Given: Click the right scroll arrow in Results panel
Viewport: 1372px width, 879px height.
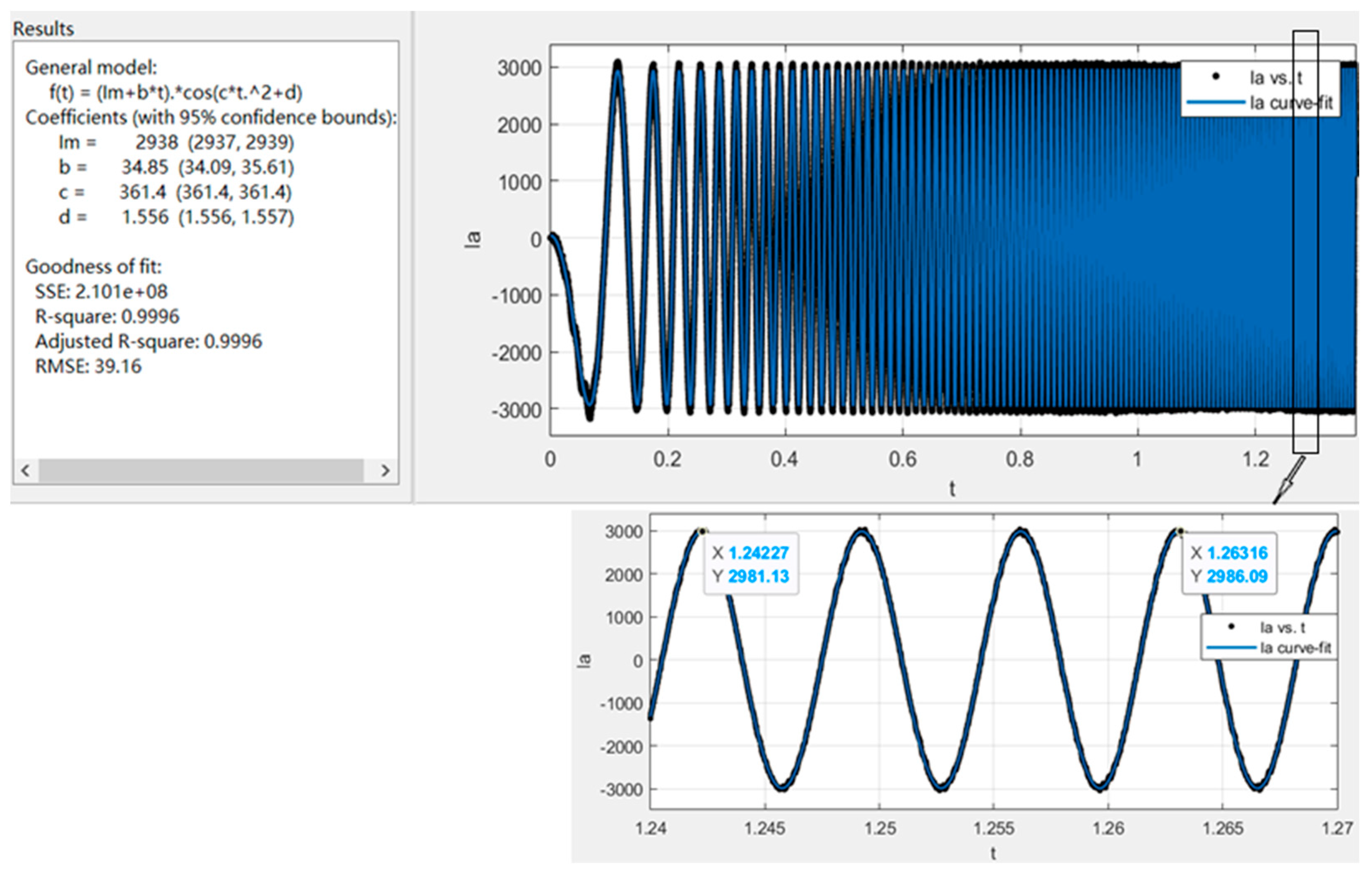Looking at the screenshot, I should [385, 471].
